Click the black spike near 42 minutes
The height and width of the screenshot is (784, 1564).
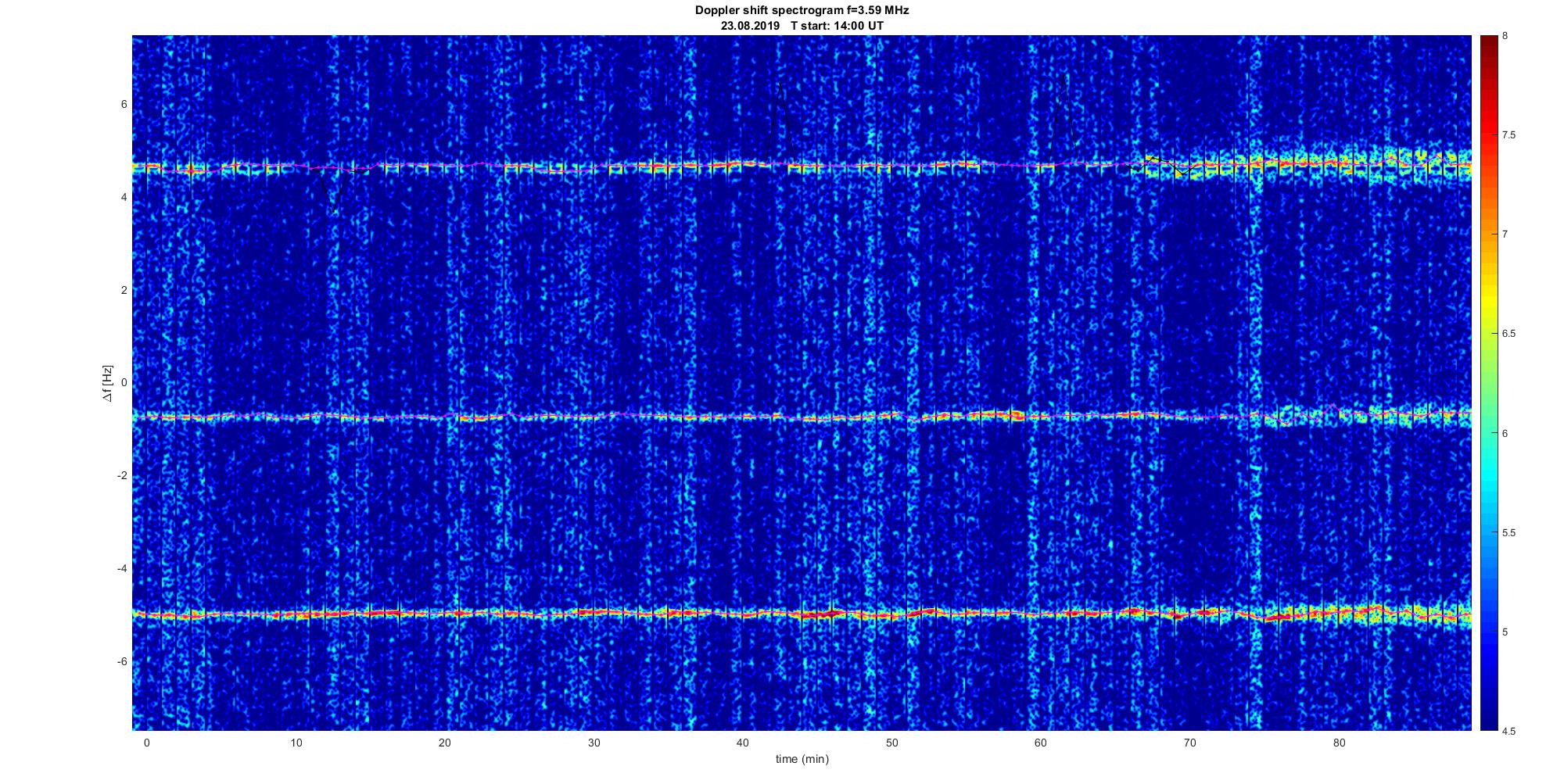[780, 121]
